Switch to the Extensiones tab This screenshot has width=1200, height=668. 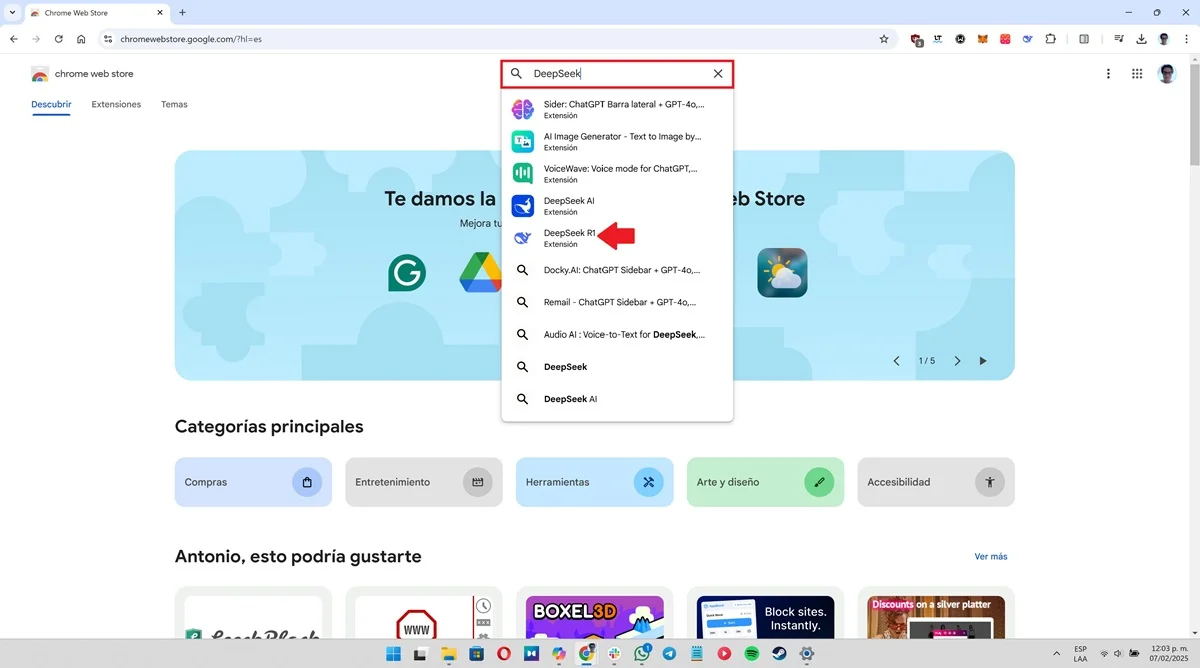[x=116, y=104]
